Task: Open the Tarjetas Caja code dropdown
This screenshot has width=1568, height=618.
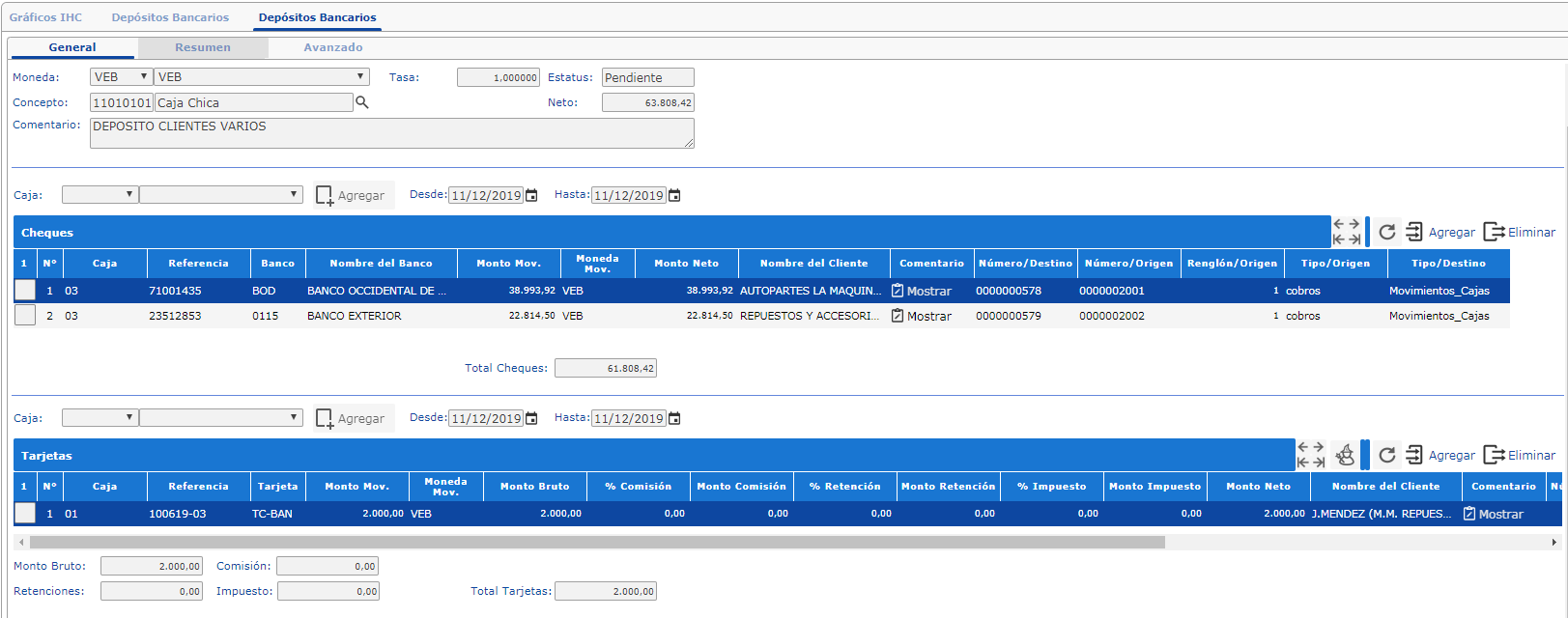Action: [100, 417]
